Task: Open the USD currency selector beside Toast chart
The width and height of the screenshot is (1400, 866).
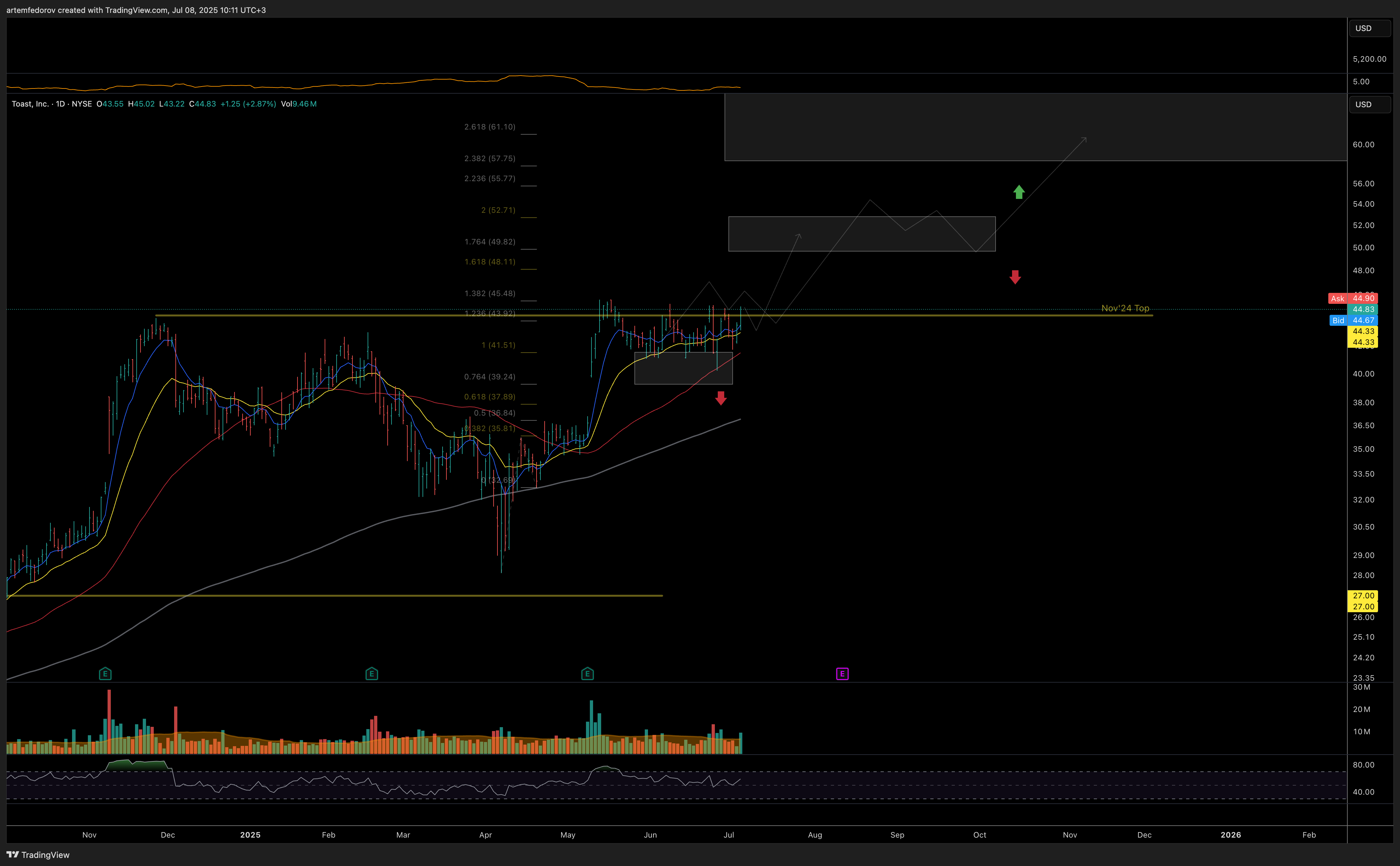Action: coord(1370,104)
